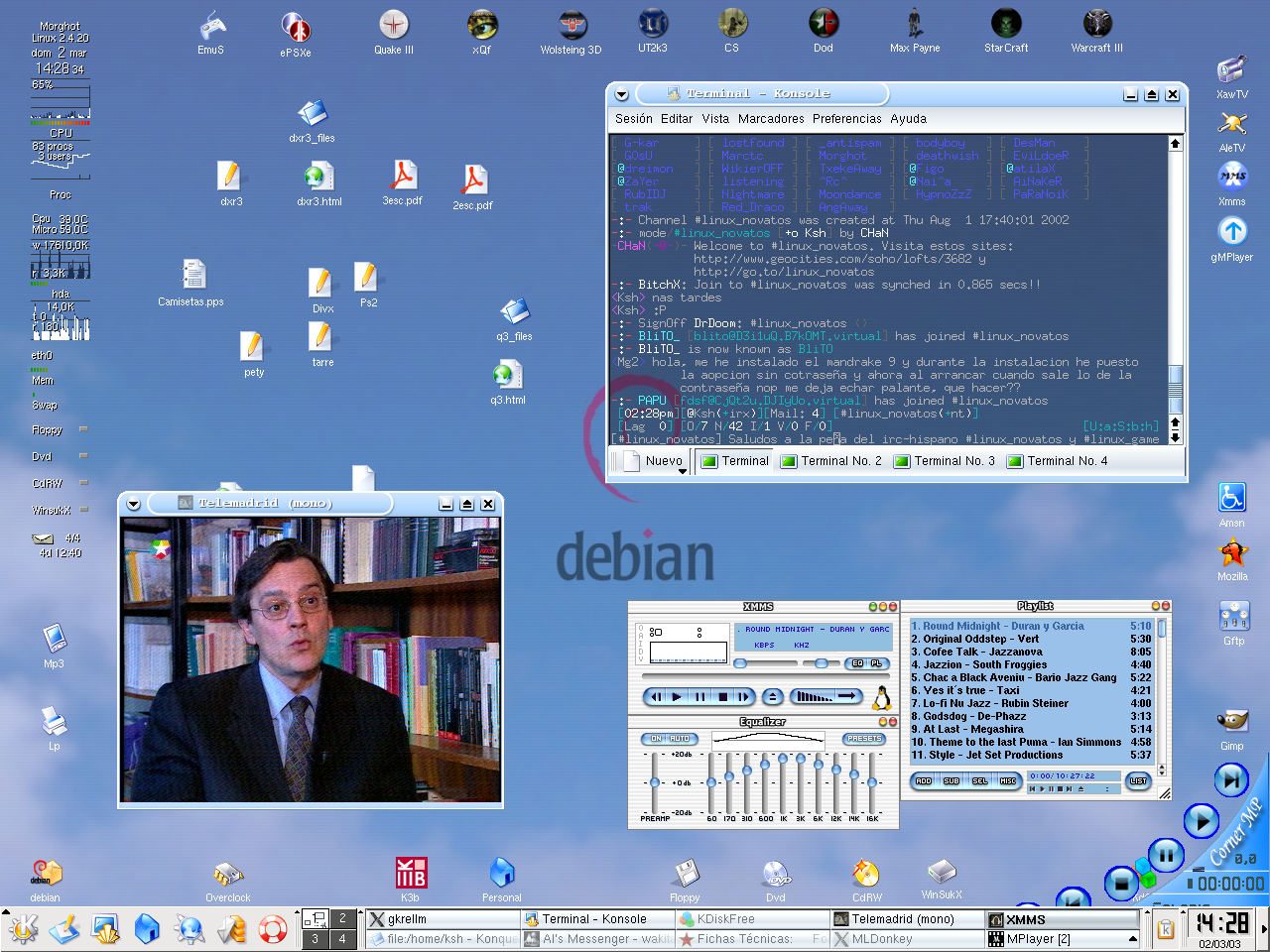Select playlist track Cofee Talk - Jazzanova
1270x952 pixels.
pyautogui.click(x=1031, y=653)
